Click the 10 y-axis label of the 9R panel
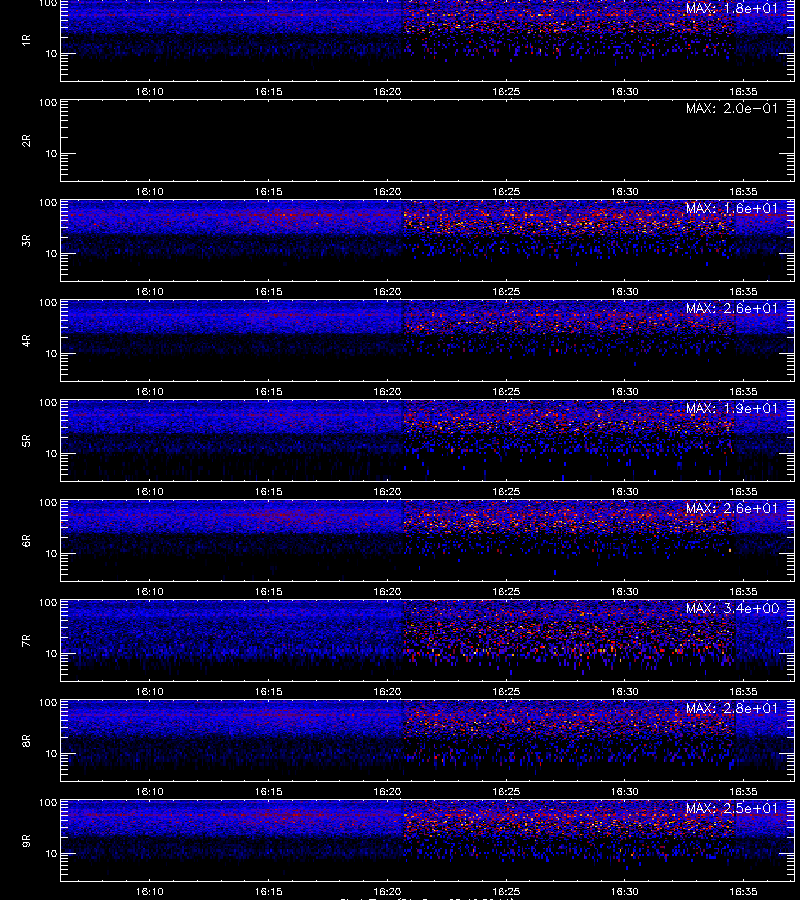 pyautogui.click(x=52, y=854)
